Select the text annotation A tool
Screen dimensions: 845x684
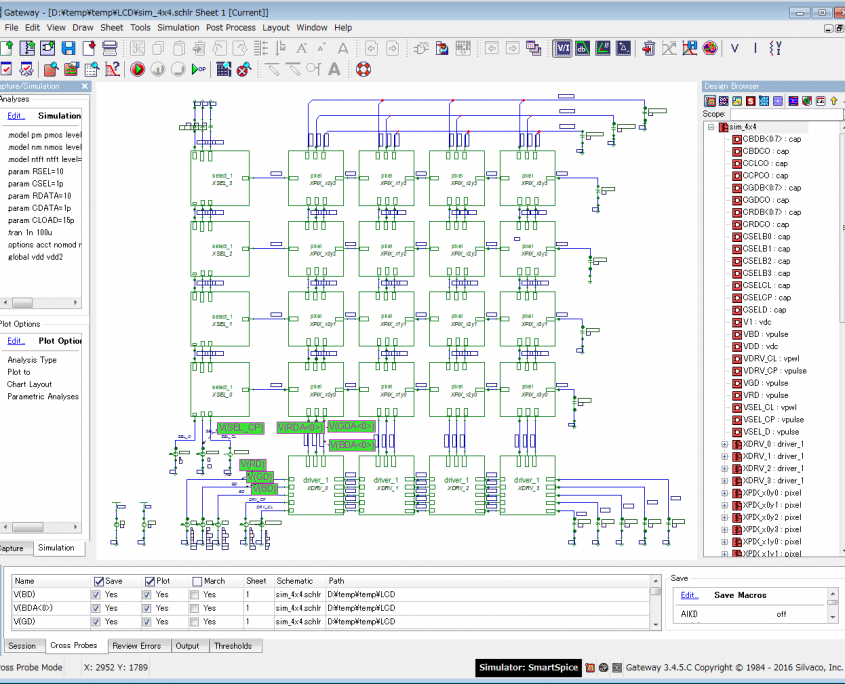[332, 68]
